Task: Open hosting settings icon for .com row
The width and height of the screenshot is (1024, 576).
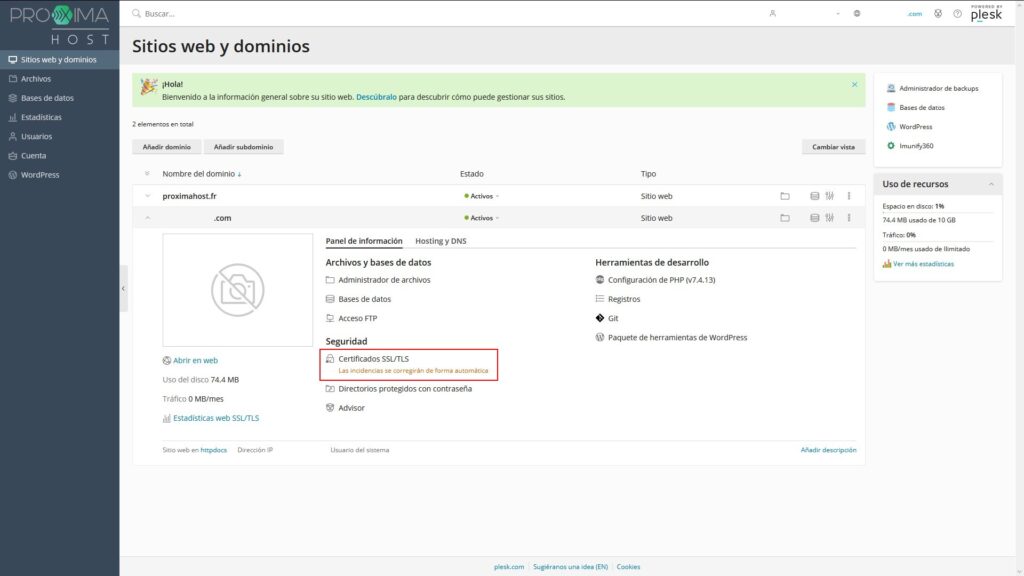Action: [829, 218]
